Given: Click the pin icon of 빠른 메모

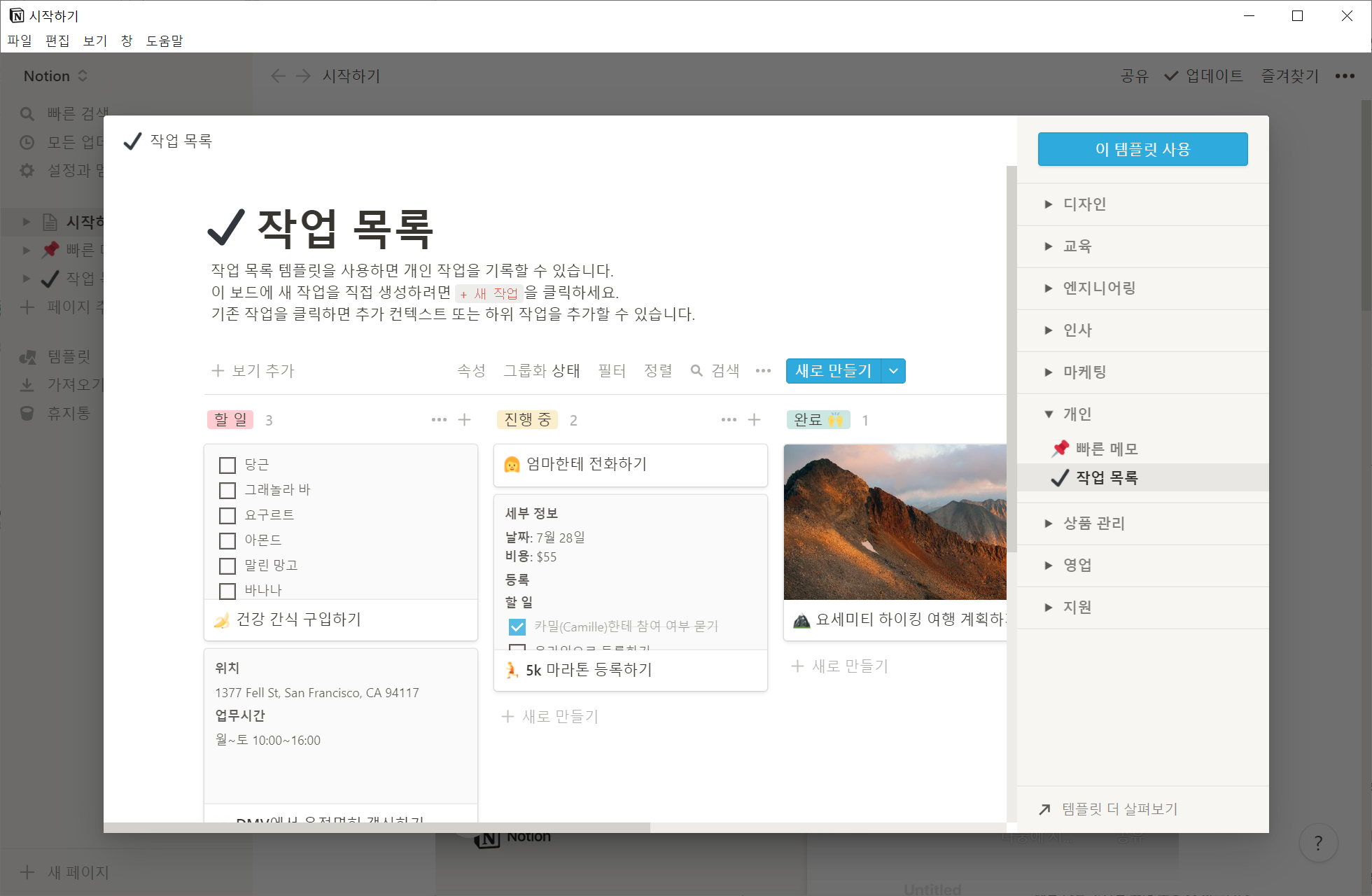Looking at the screenshot, I should tap(1060, 449).
